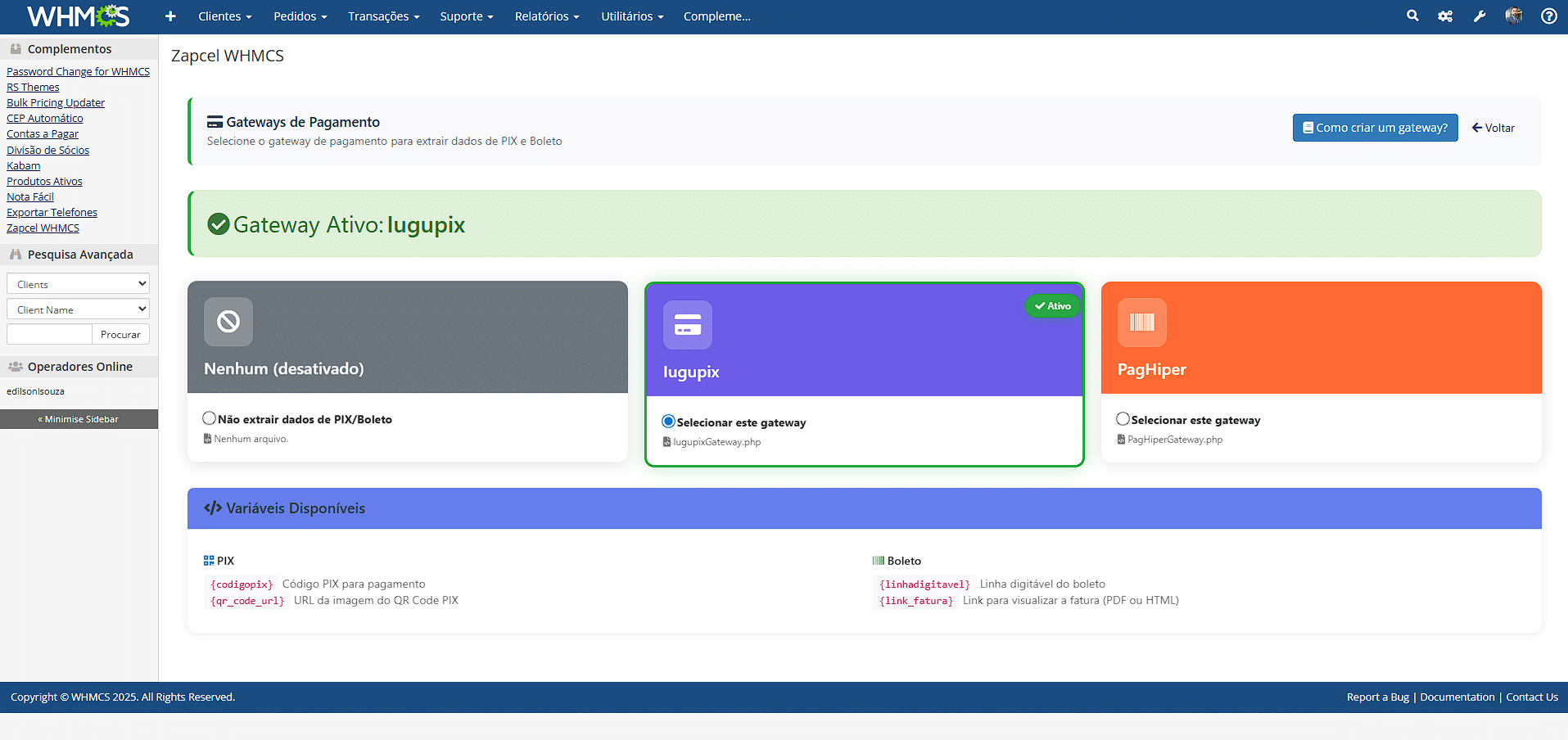Open the Client Name field dropdown

tap(78, 309)
